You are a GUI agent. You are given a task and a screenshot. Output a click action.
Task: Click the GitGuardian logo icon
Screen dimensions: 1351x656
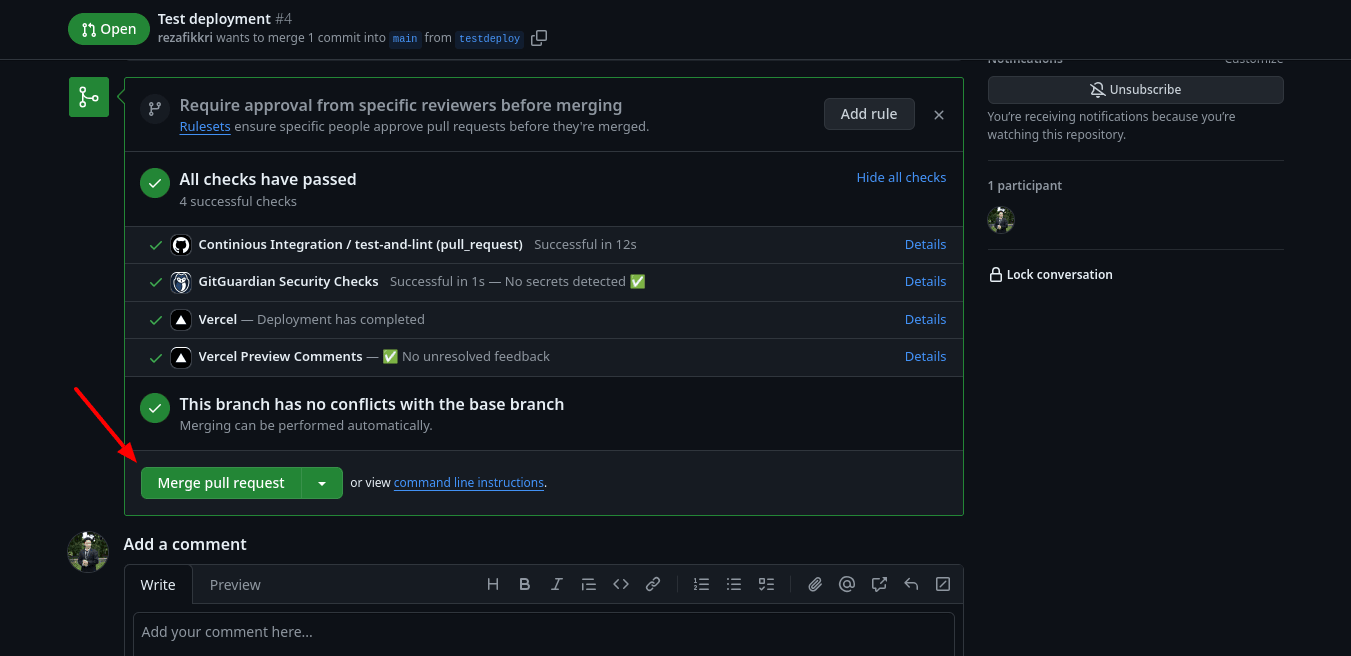pos(181,282)
